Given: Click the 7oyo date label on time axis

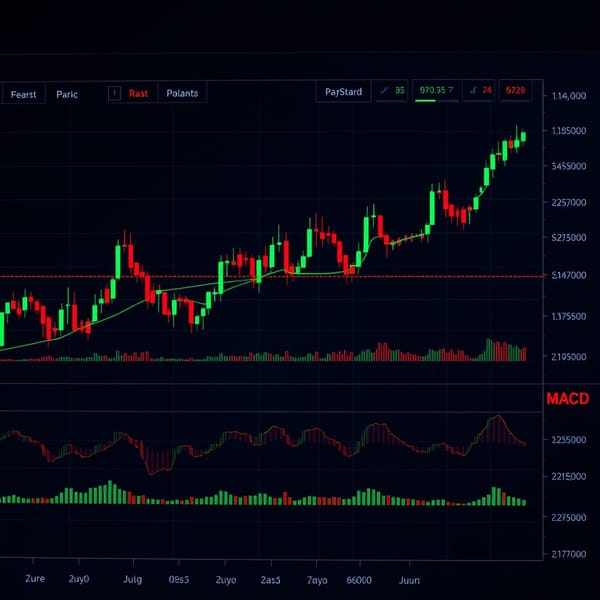Looking at the screenshot, I should pos(317,580).
